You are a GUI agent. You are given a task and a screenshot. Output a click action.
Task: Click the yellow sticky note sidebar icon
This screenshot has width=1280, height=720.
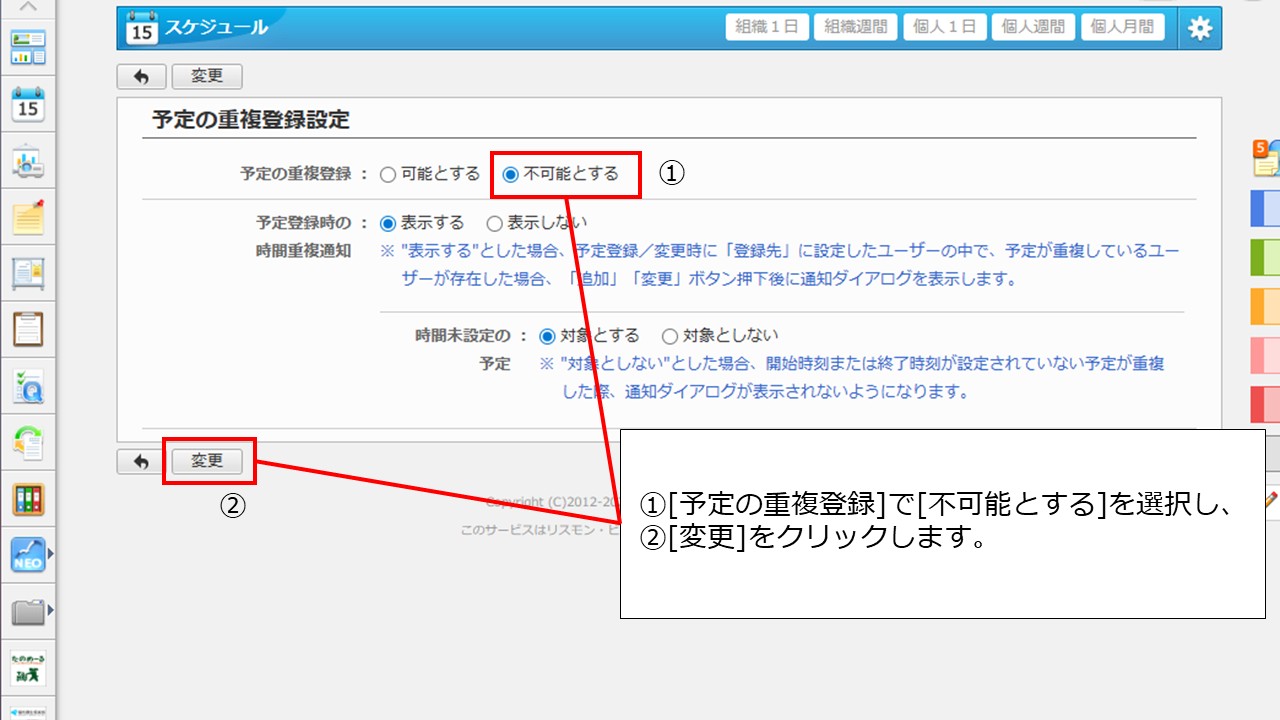pos(28,216)
